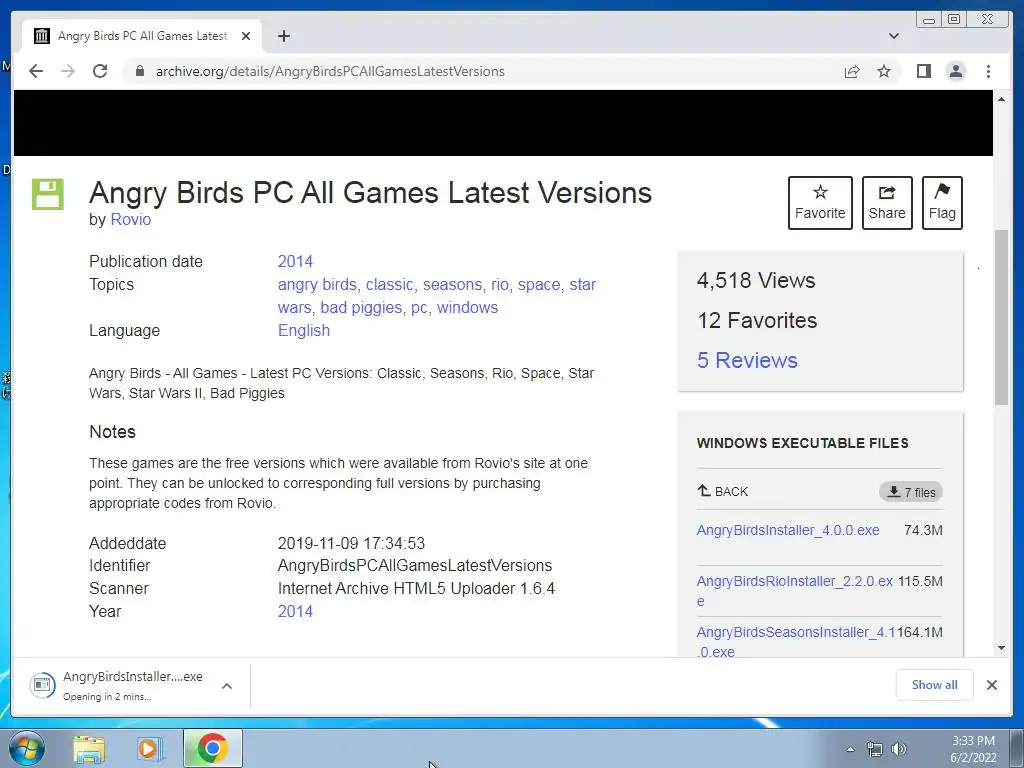Download AngryBirdsRioInstaller_2.2.0.exe
1024x768 pixels.
[794, 591]
